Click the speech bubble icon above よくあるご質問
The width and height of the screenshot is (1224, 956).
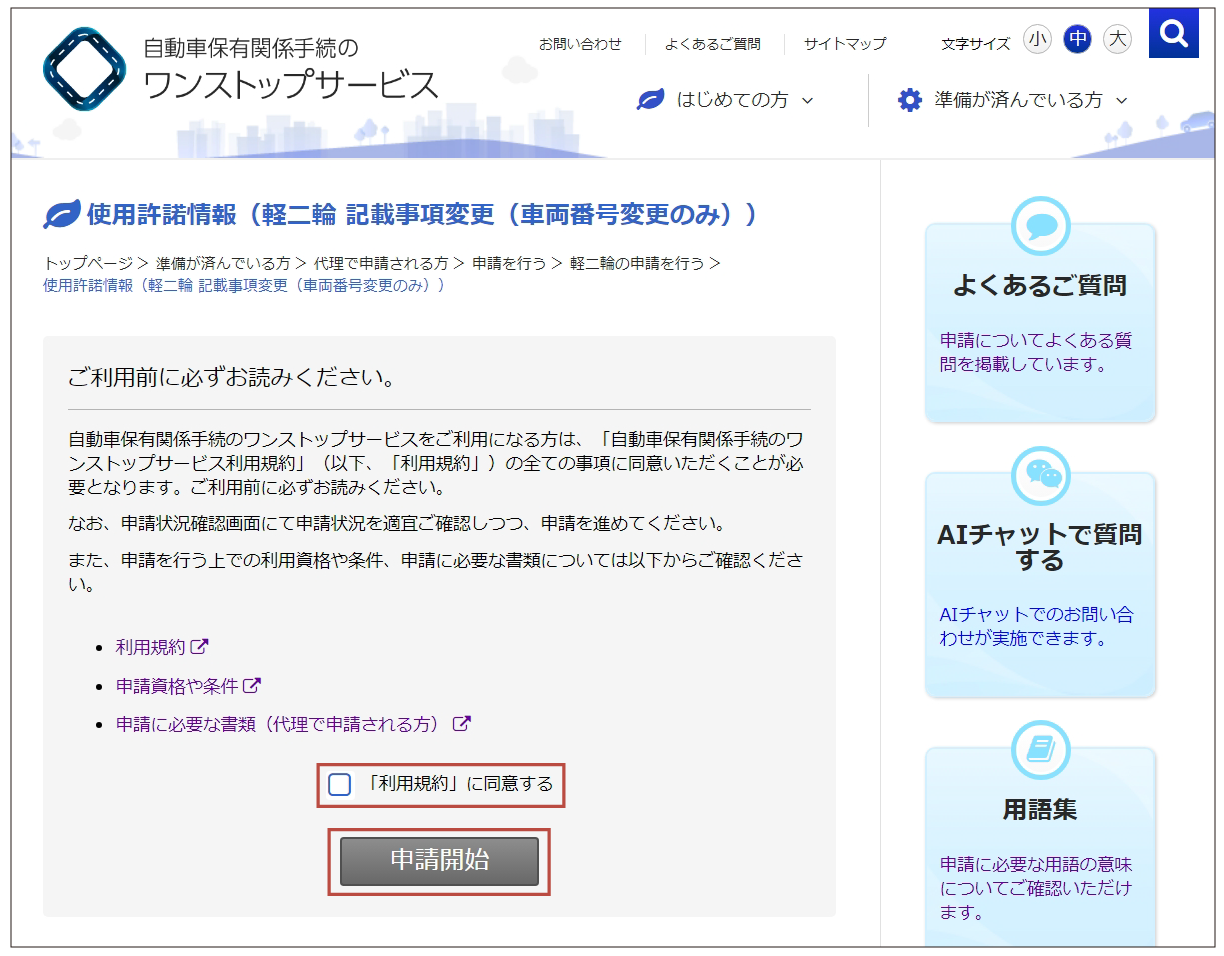(x=1041, y=225)
